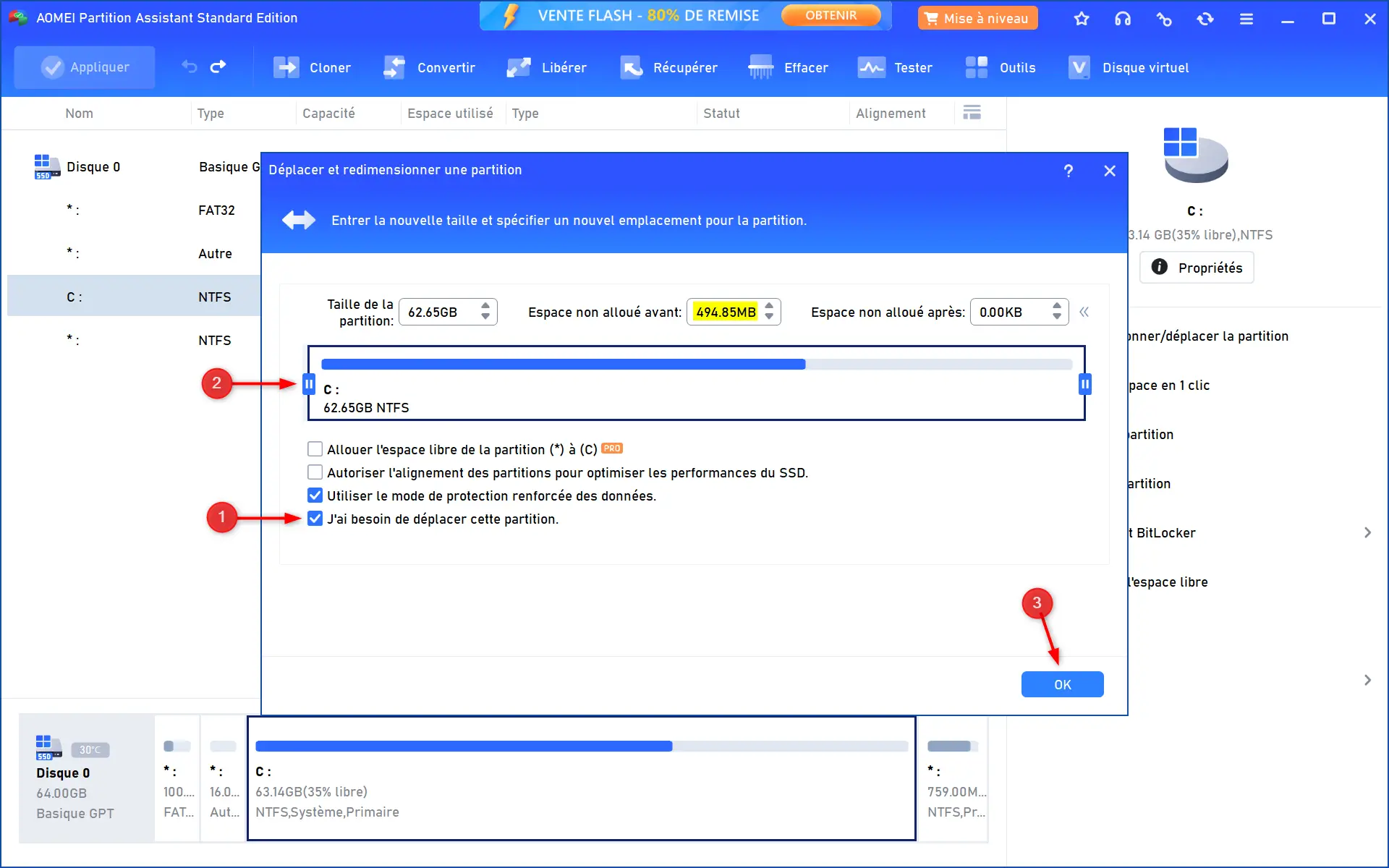Decrease partition size with down arrow
The image size is (1389, 868).
pos(485,317)
